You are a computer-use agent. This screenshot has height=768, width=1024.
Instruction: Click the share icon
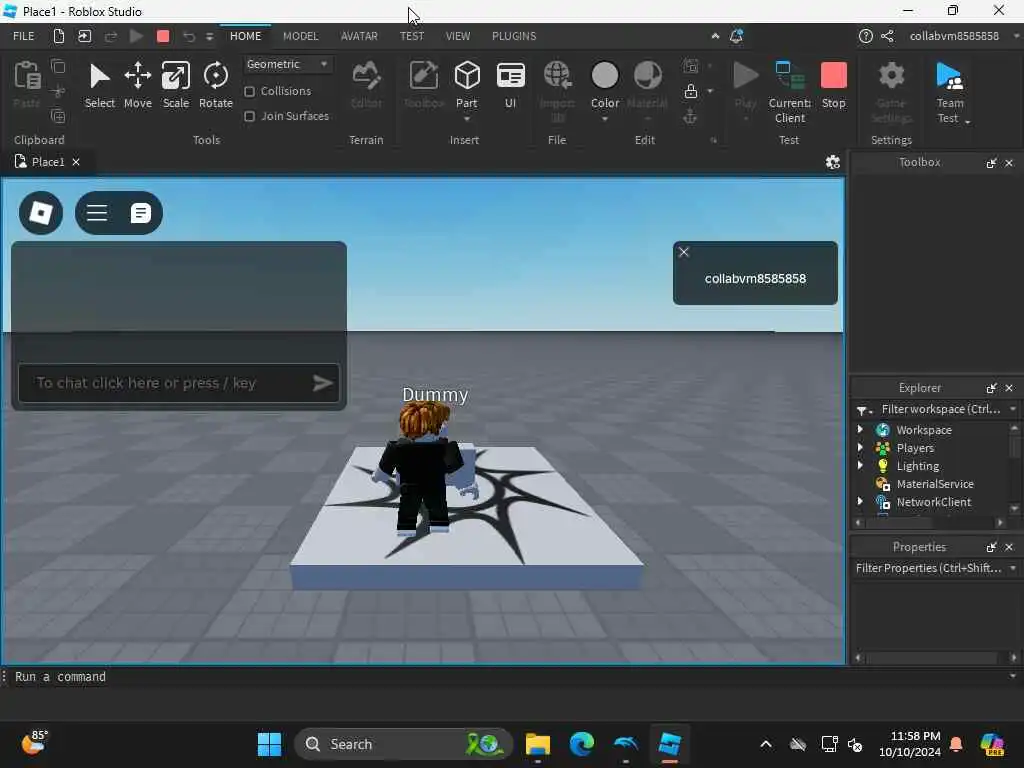pos(887,36)
